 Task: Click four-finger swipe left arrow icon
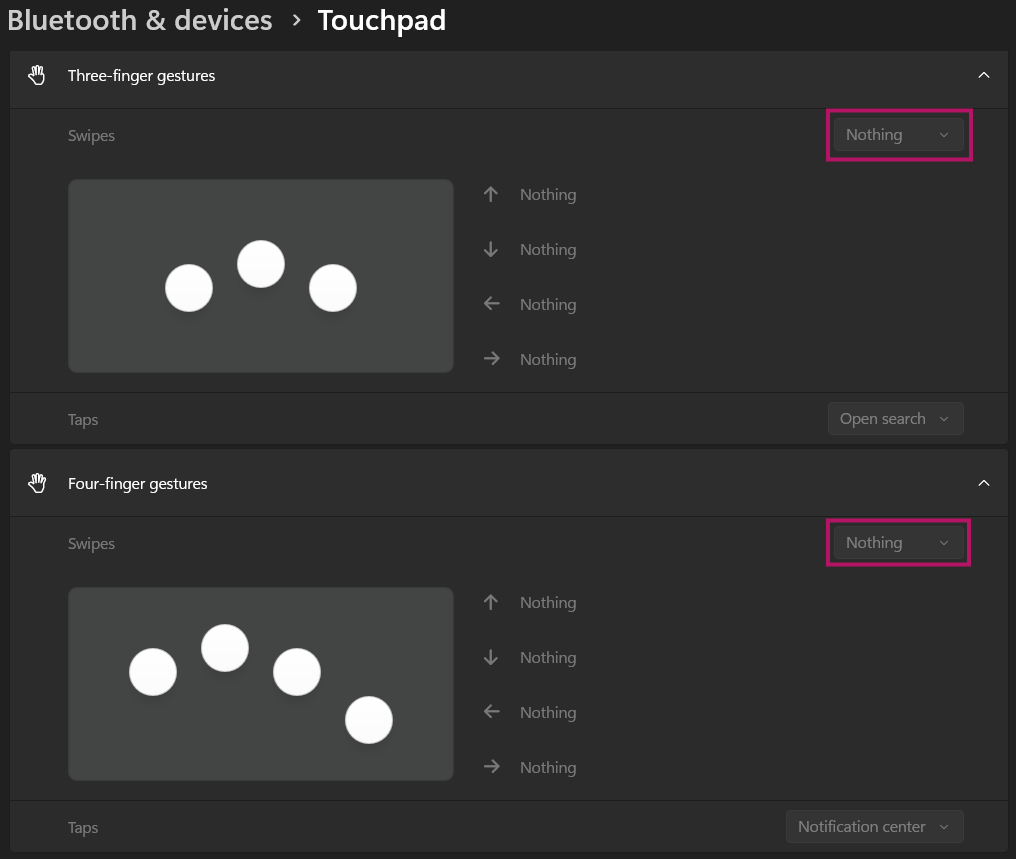(x=491, y=712)
